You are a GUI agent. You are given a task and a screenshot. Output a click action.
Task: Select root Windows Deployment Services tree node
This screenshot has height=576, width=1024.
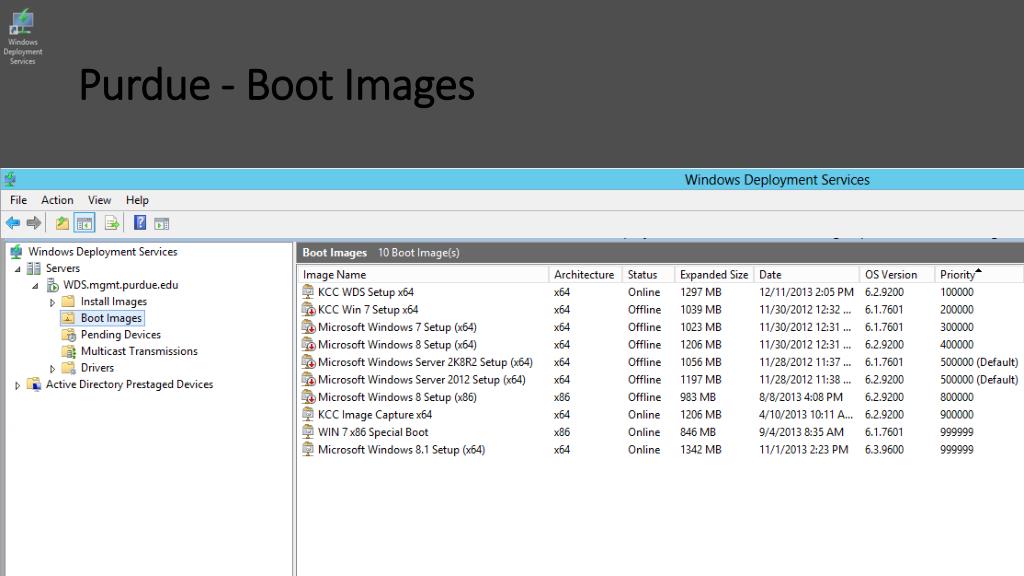(x=103, y=251)
